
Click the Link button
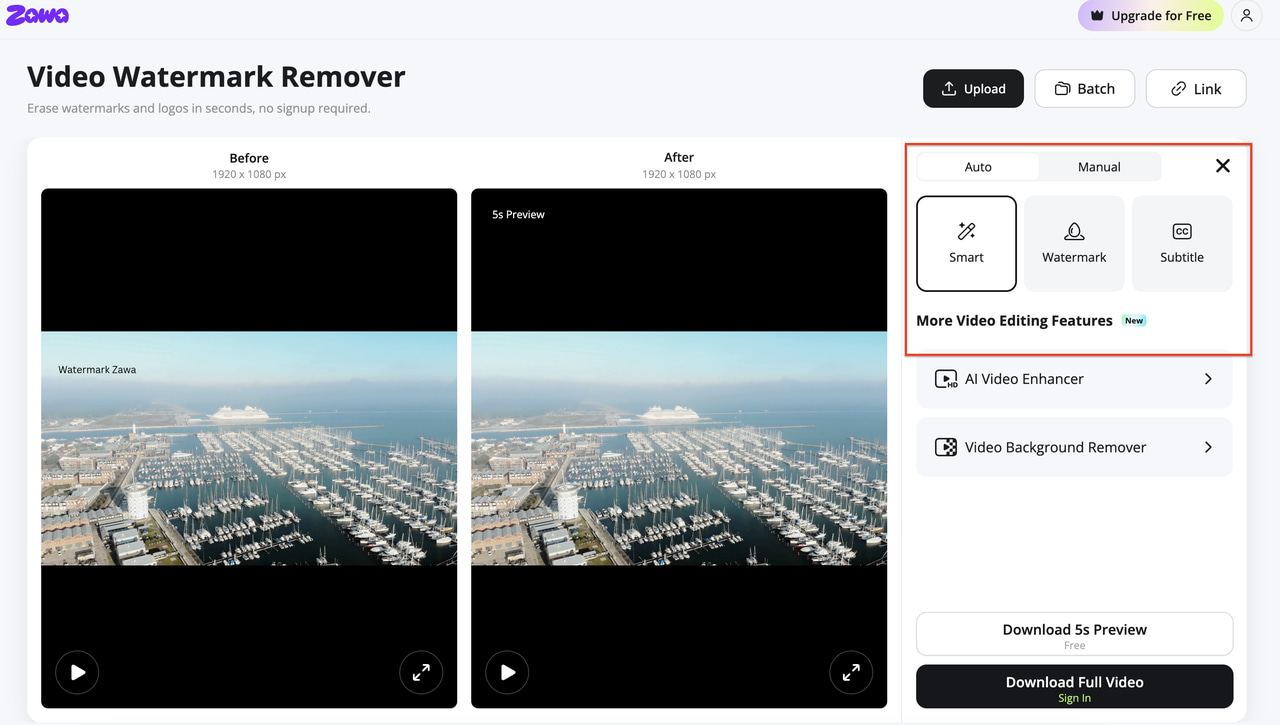1196,88
